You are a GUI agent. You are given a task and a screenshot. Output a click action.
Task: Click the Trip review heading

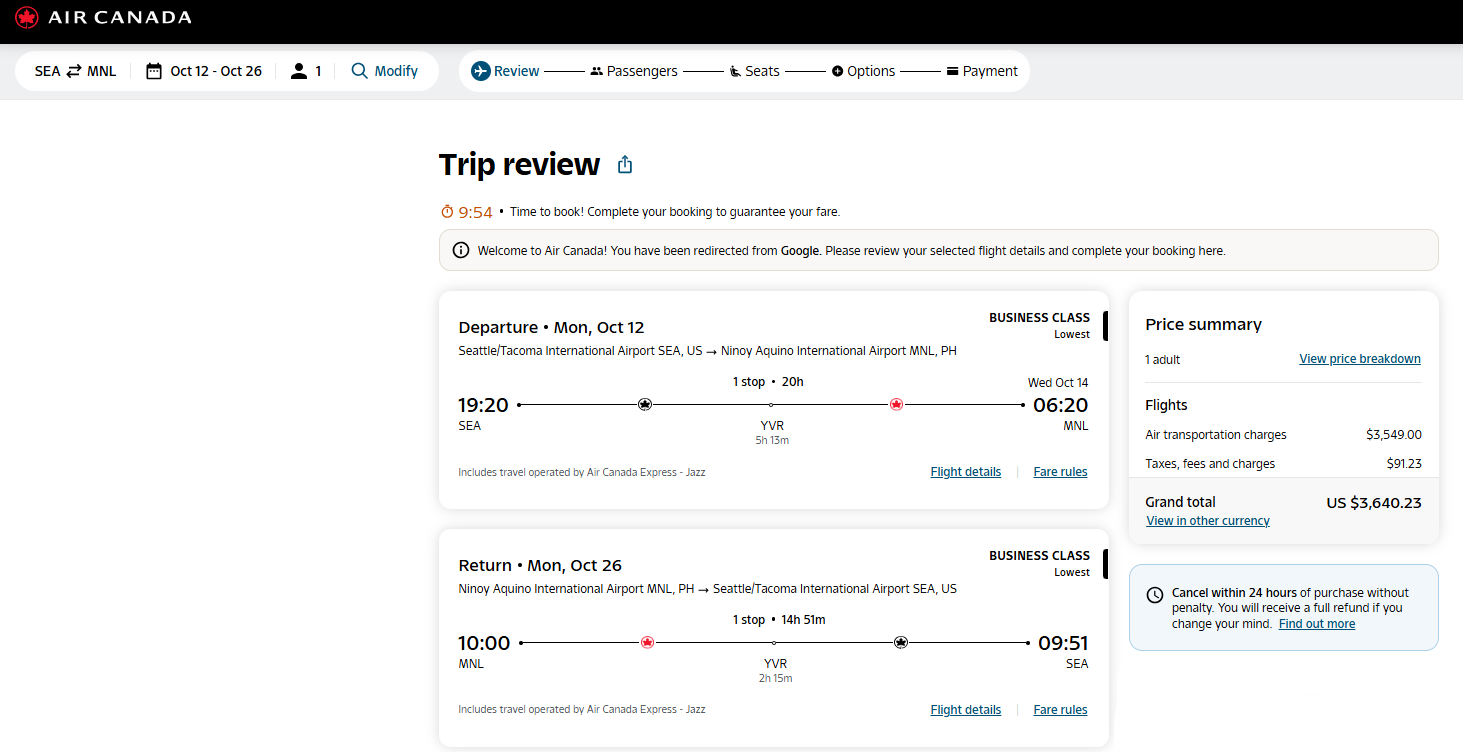coord(519,164)
